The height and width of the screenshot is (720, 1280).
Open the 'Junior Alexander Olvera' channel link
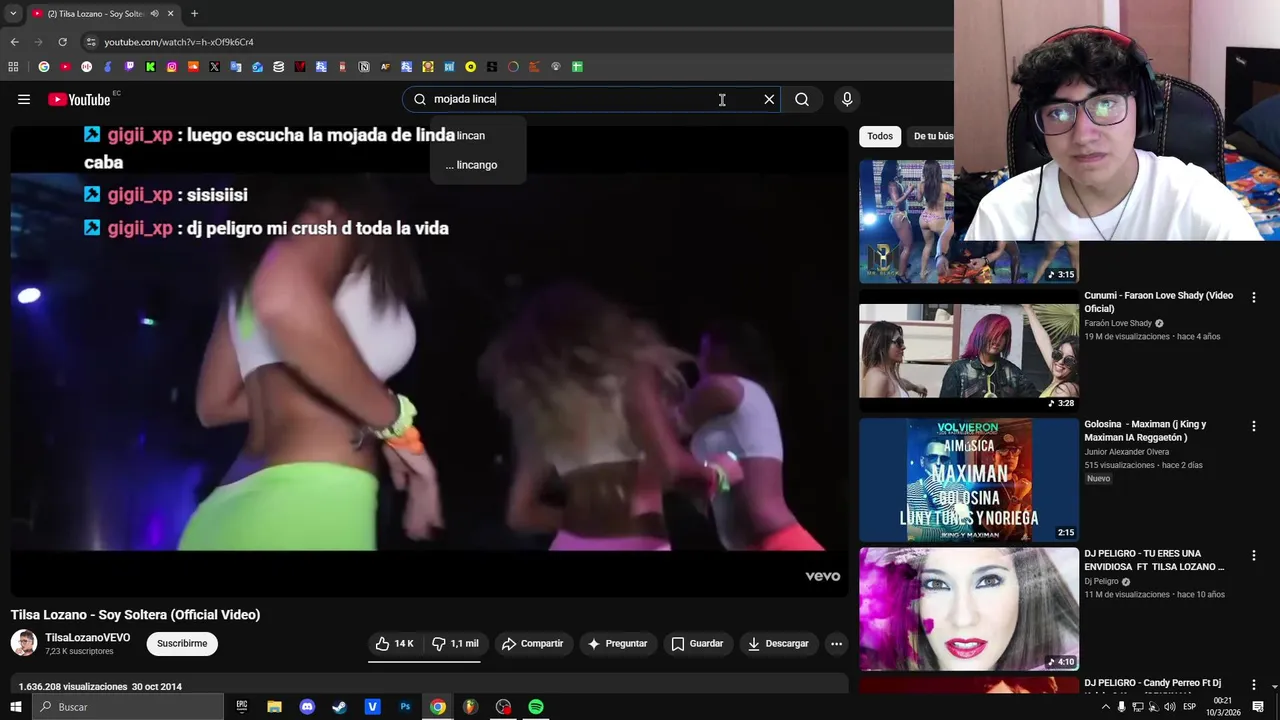coord(1126,452)
